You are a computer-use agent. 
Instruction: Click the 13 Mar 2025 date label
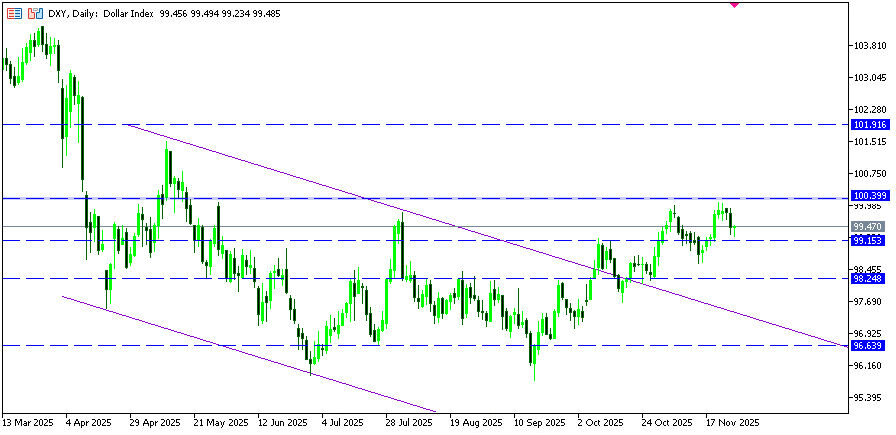[28, 423]
